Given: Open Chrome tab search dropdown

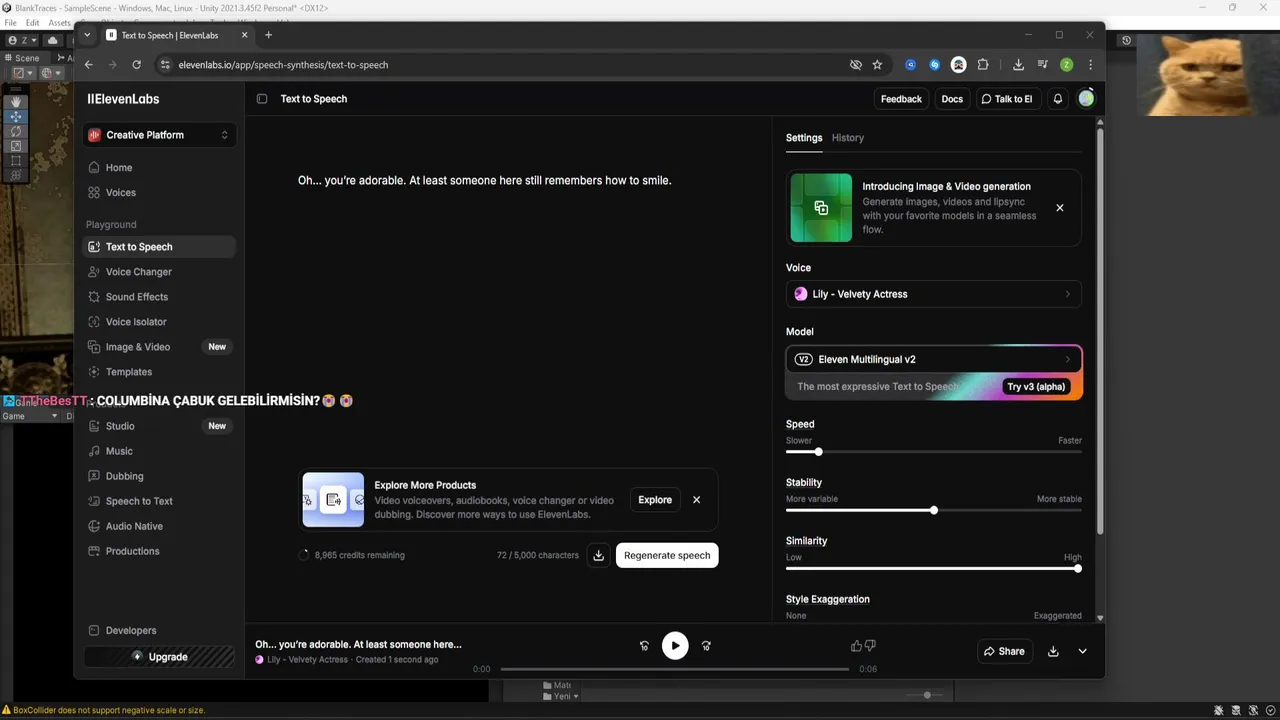Looking at the screenshot, I should click(87, 35).
